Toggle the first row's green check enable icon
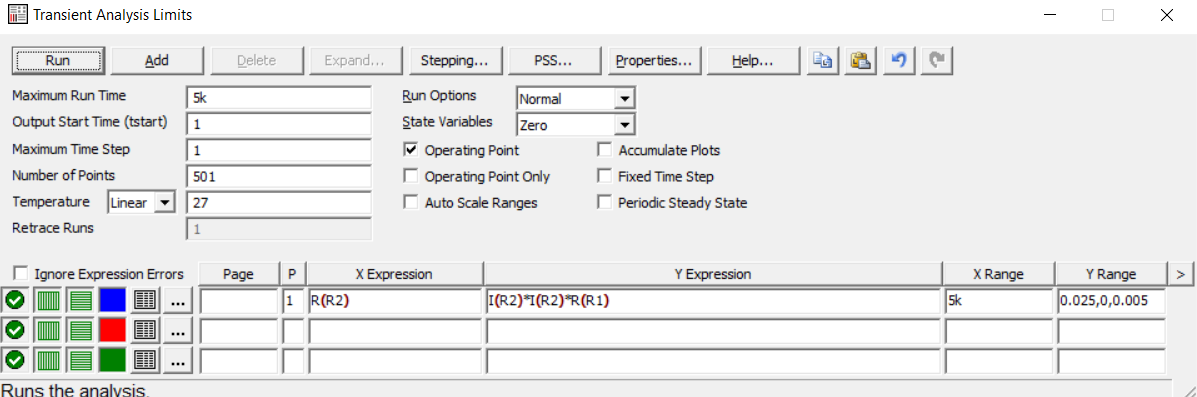Image resolution: width=1197 pixels, height=397 pixels. pos(14,301)
